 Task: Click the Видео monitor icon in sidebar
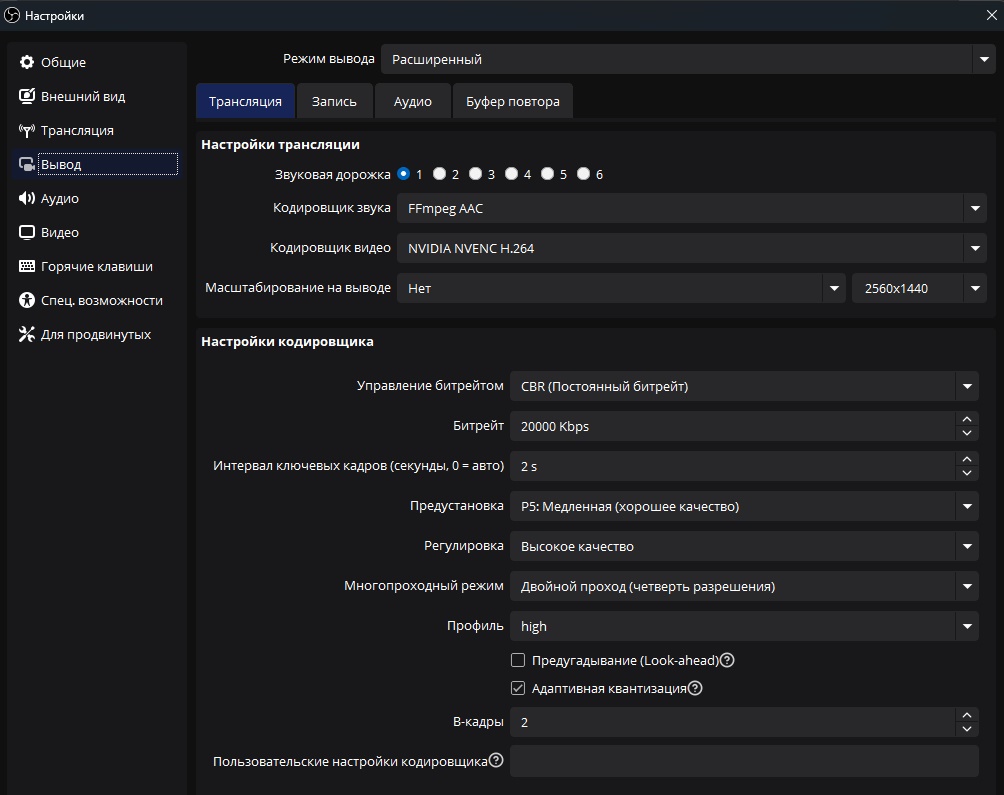pos(27,232)
